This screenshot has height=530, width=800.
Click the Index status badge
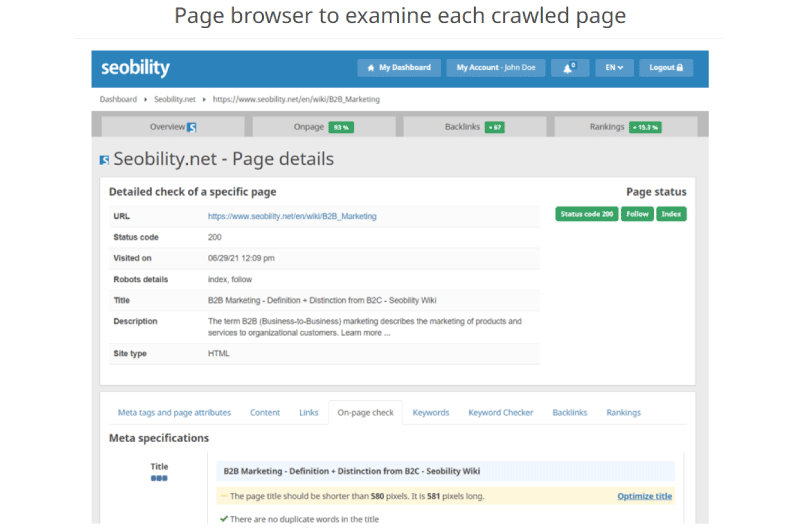(671, 214)
